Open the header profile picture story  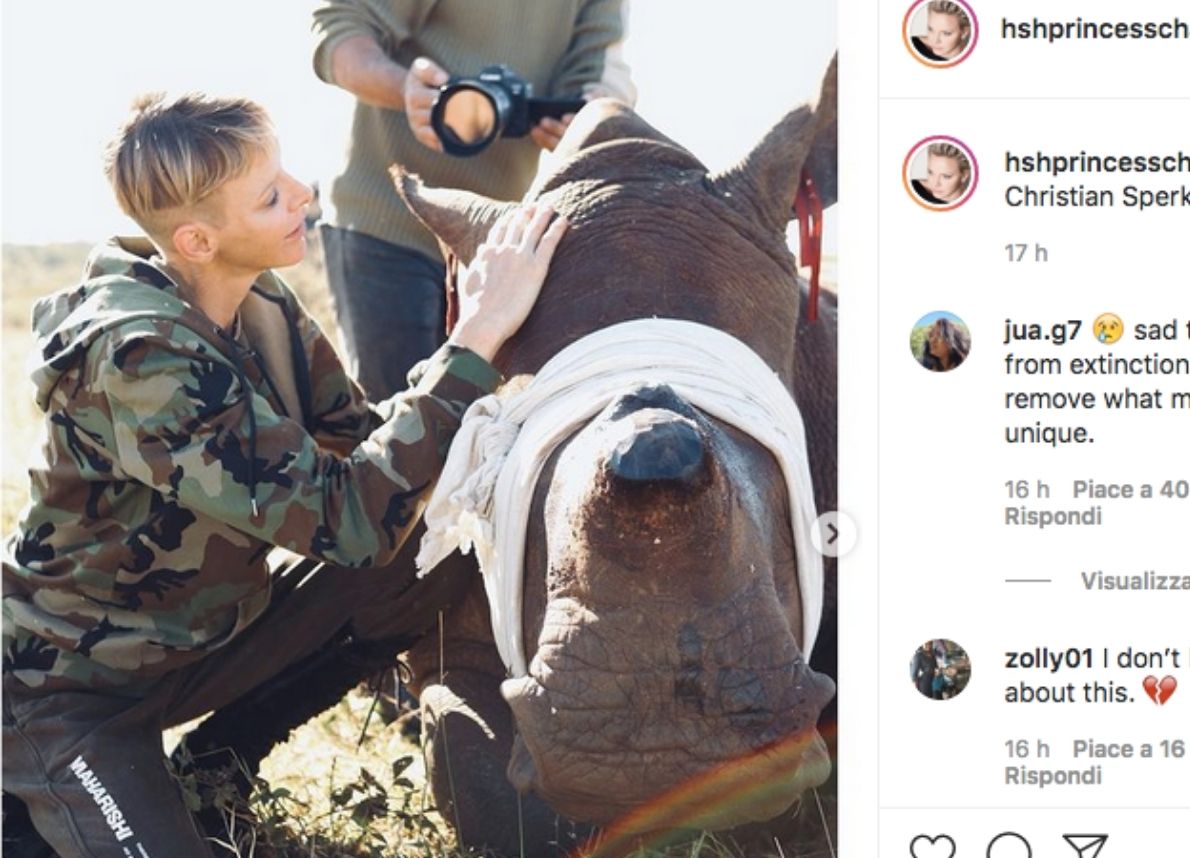940,32
